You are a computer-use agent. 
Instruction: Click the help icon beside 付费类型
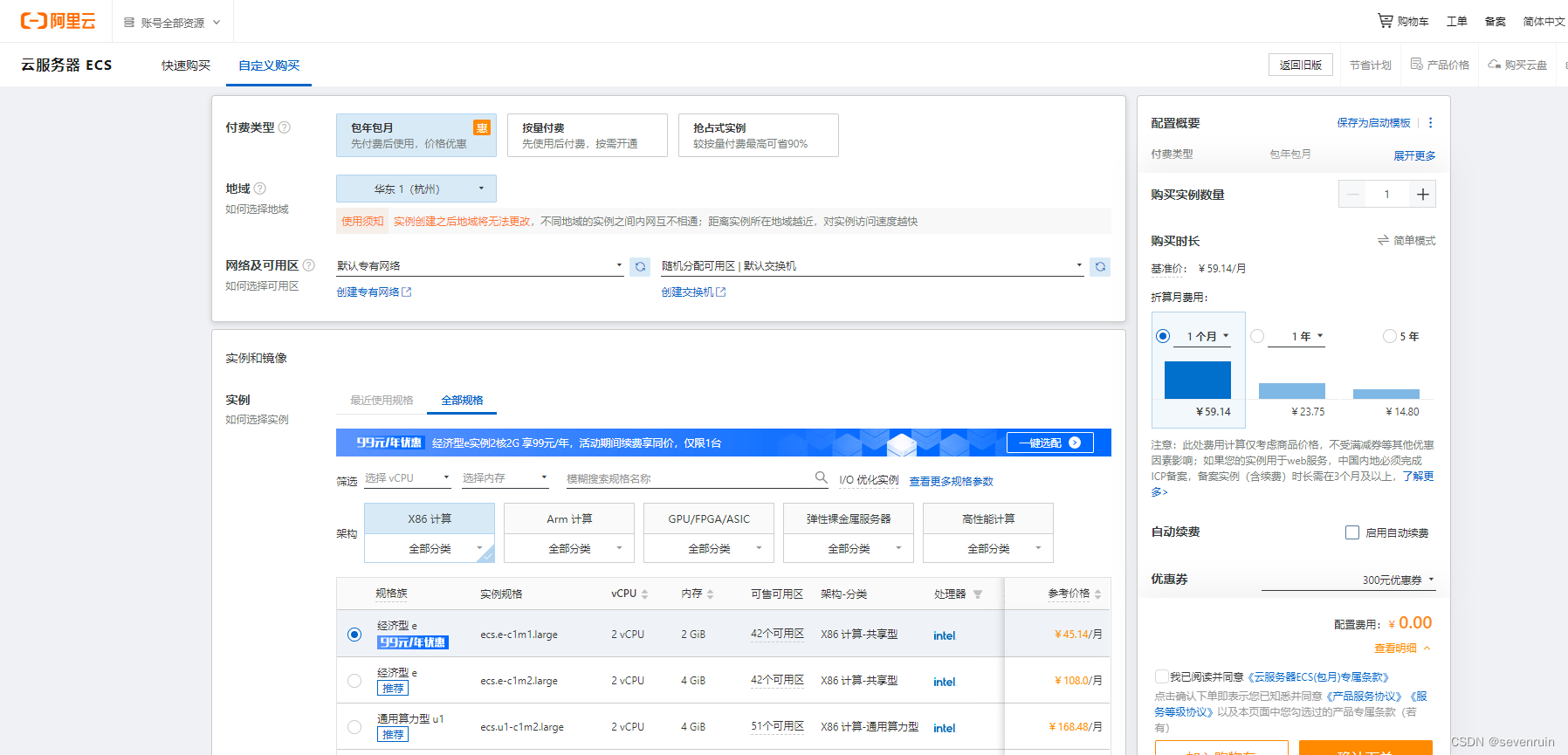click(x=284, y=127)
